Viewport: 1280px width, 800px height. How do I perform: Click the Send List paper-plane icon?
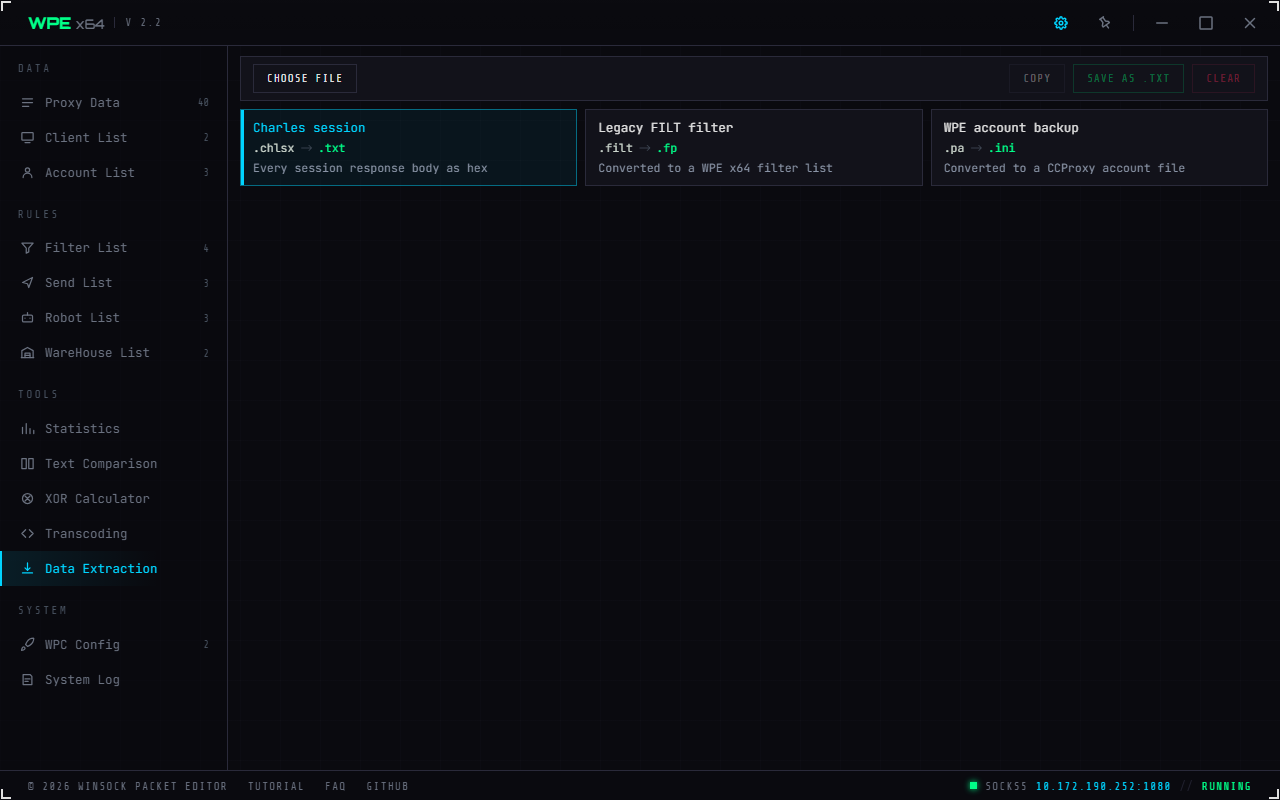pyautogui.click(x=27, y=283)
